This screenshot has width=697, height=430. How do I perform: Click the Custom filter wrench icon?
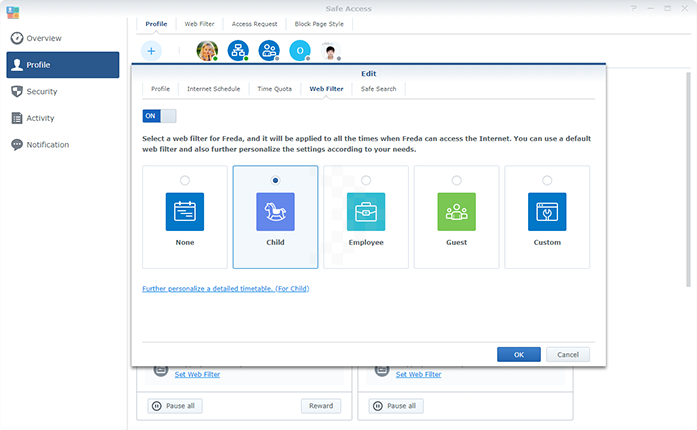547,212
